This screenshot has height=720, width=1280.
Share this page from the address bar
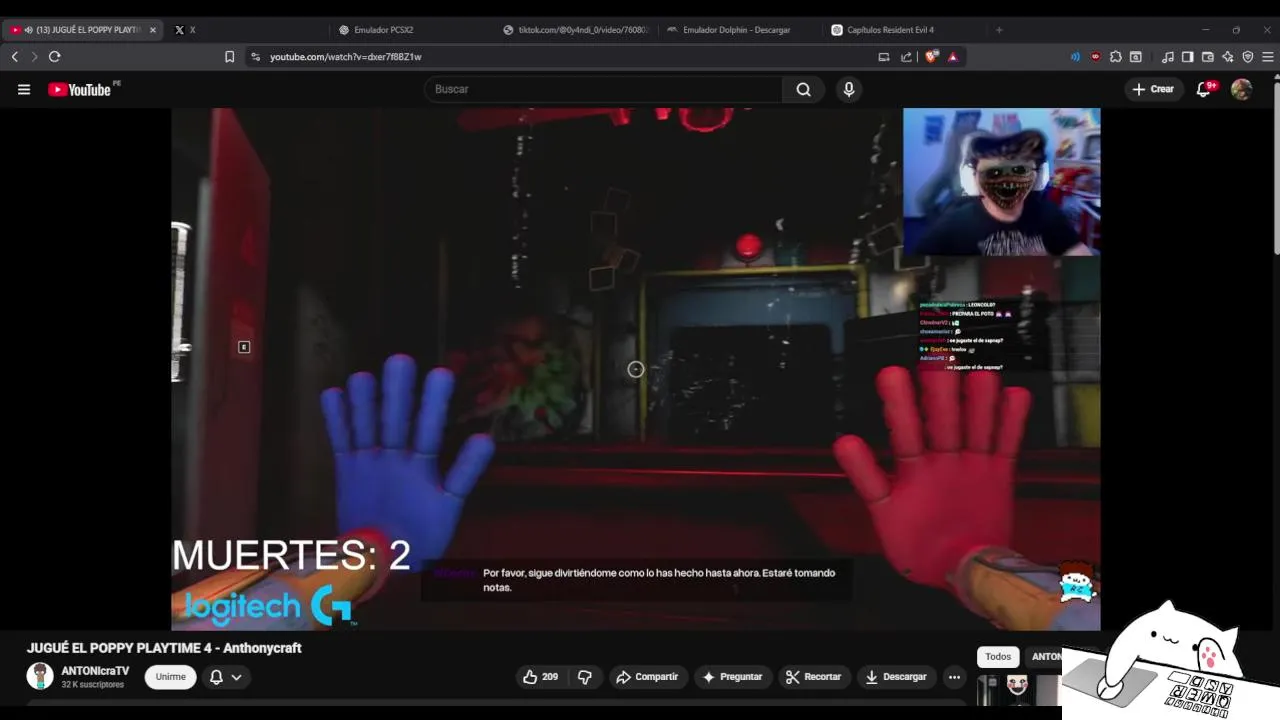point(907,57)
